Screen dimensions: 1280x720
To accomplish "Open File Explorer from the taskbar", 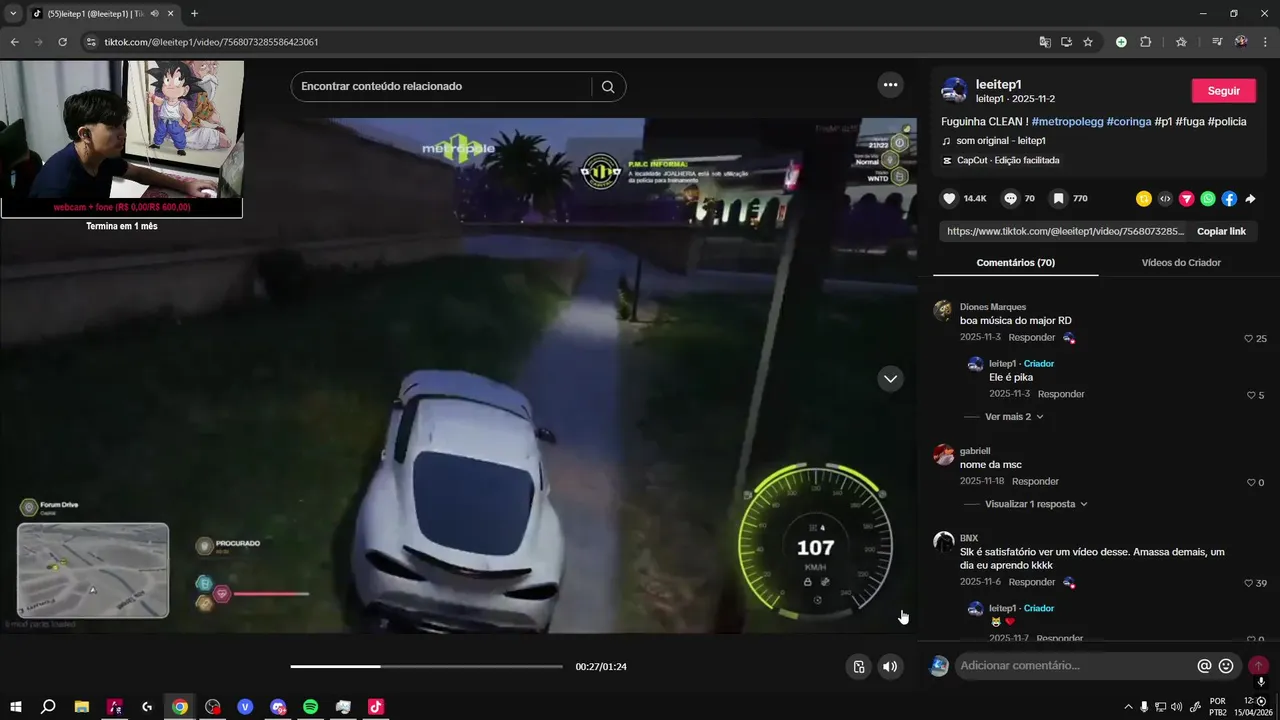I will pos(82,707).
